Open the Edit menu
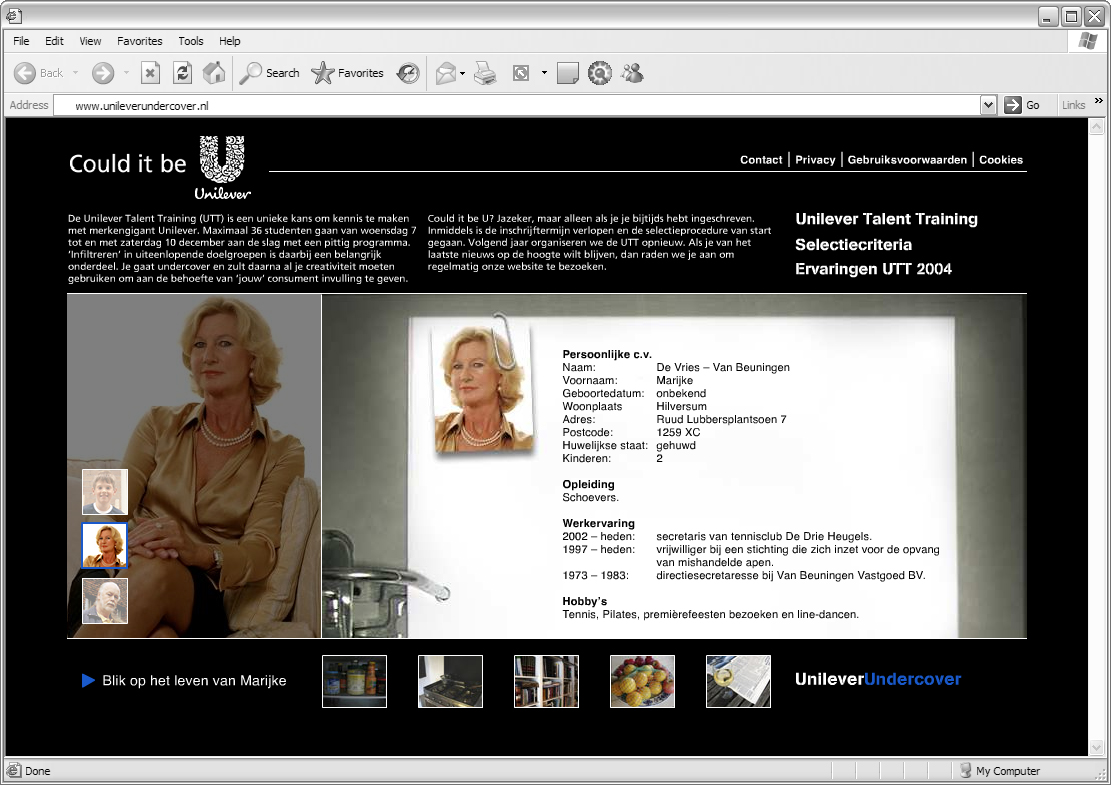The height and width of the screenshot is (785, 1111). [54, 41]
